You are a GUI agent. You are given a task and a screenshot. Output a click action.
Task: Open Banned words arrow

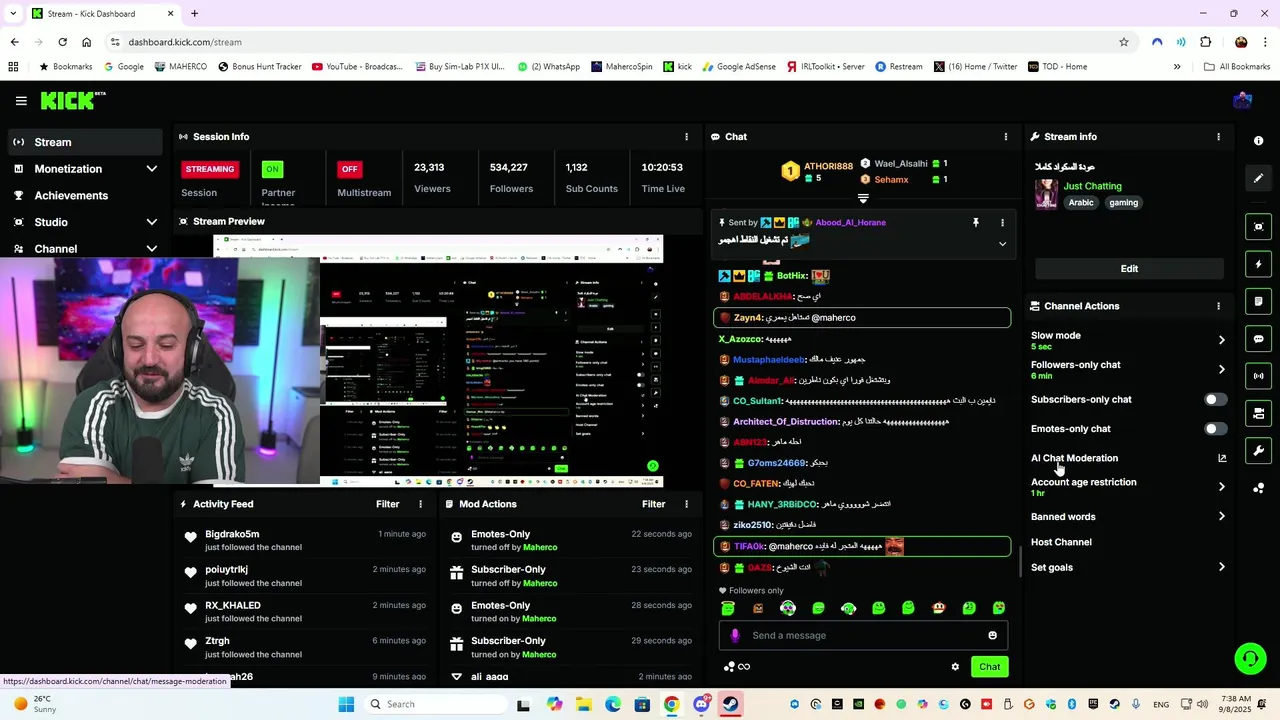click(1222, 516)
